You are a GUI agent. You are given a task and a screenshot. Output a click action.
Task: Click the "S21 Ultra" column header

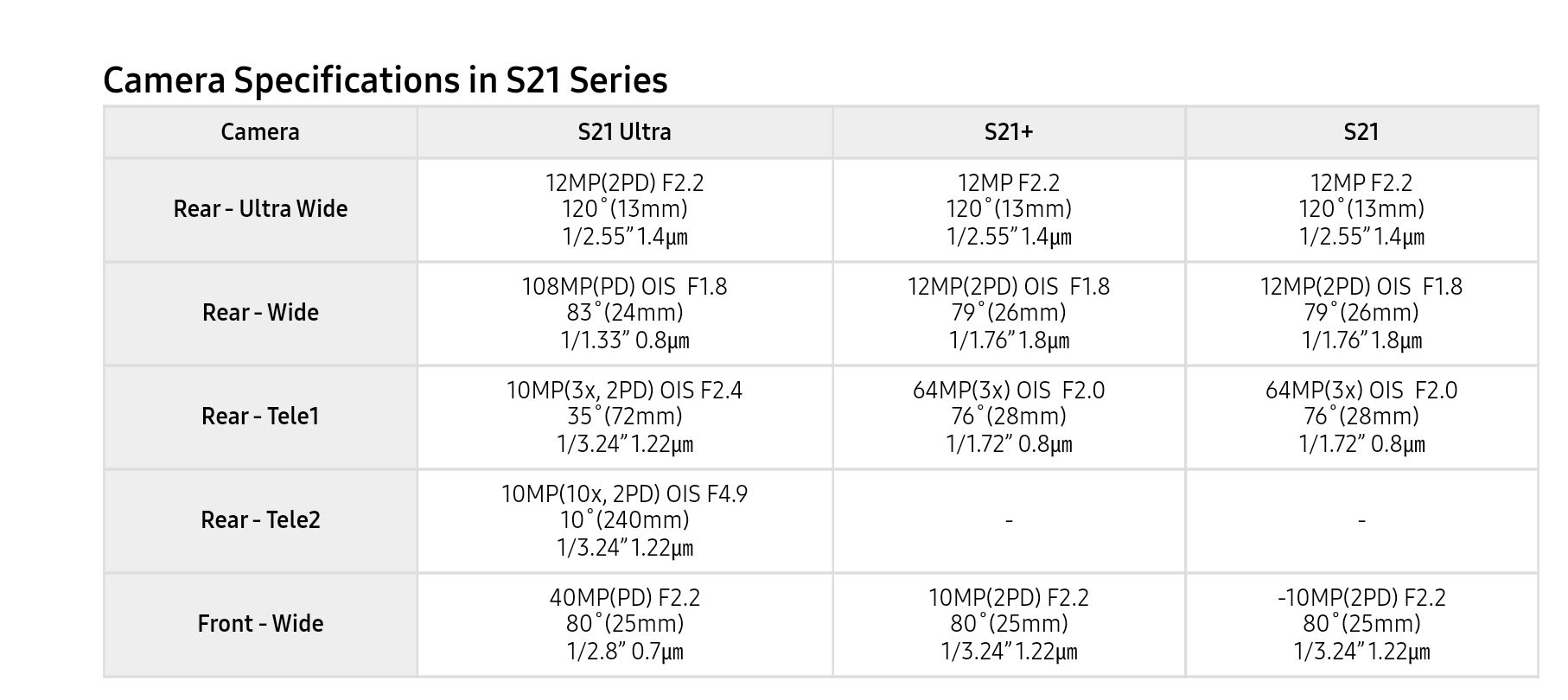click(x=624, y=132)
